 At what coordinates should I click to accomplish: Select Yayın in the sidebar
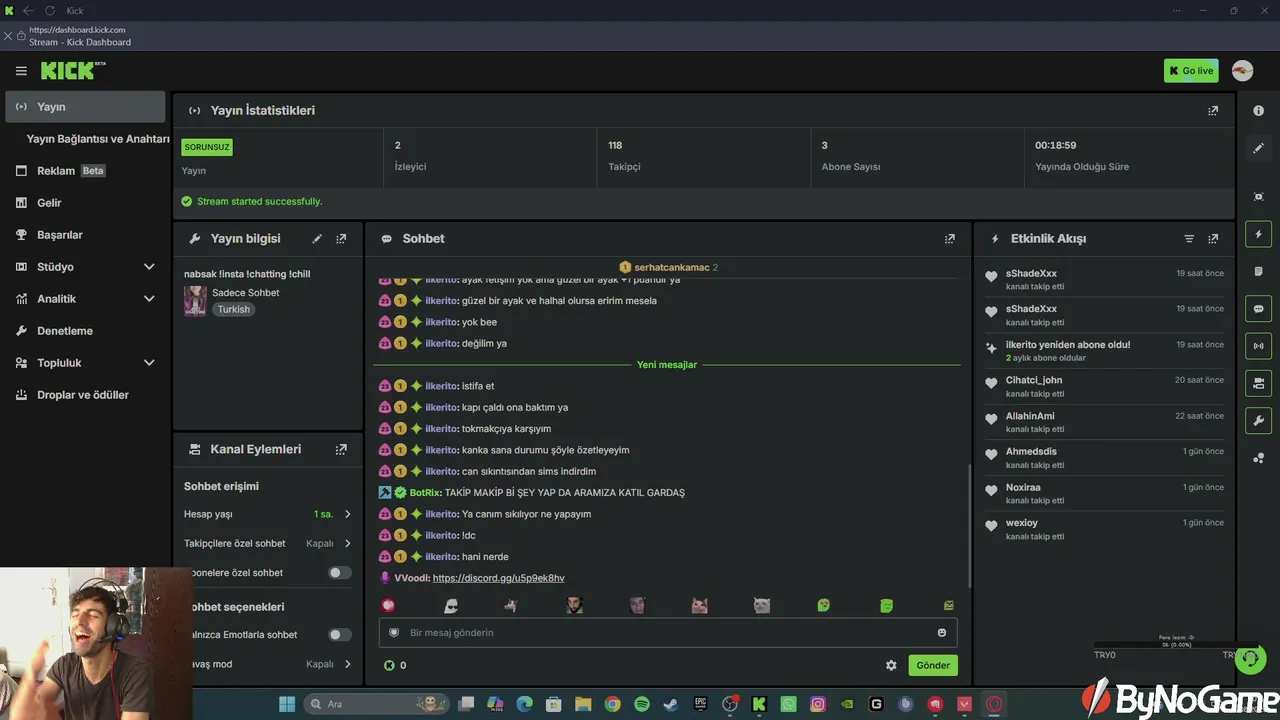[x=85, y=107]
